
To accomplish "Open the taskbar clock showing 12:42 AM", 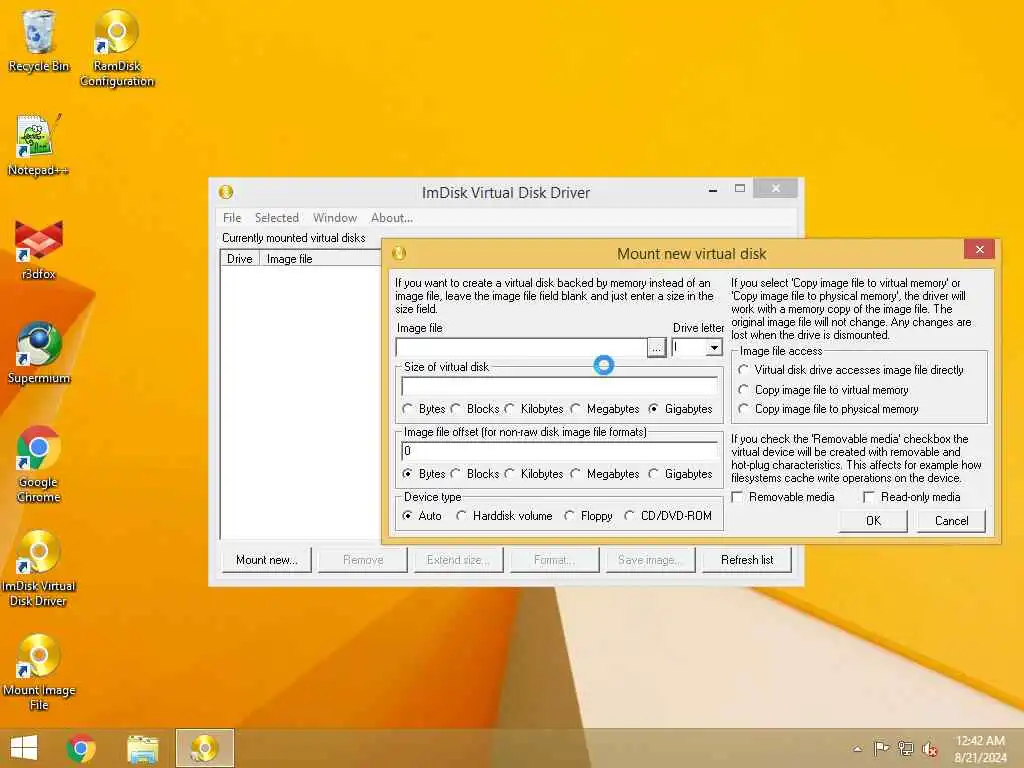I will [979, 748].
